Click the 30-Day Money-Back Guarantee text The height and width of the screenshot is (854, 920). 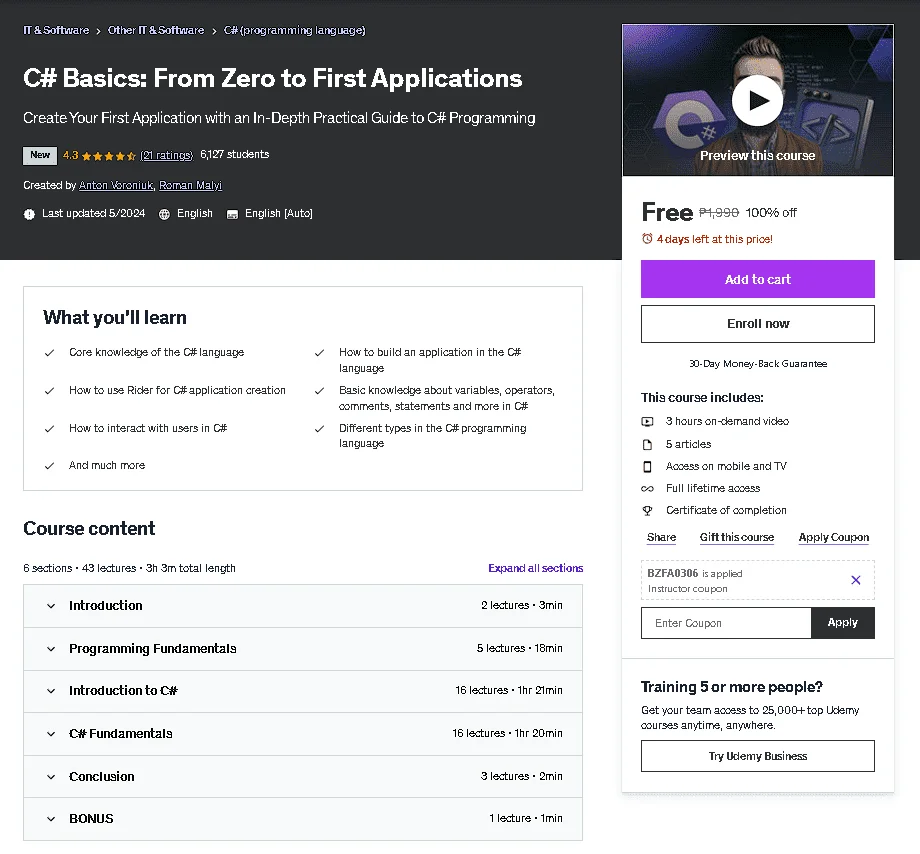[757, 364]
